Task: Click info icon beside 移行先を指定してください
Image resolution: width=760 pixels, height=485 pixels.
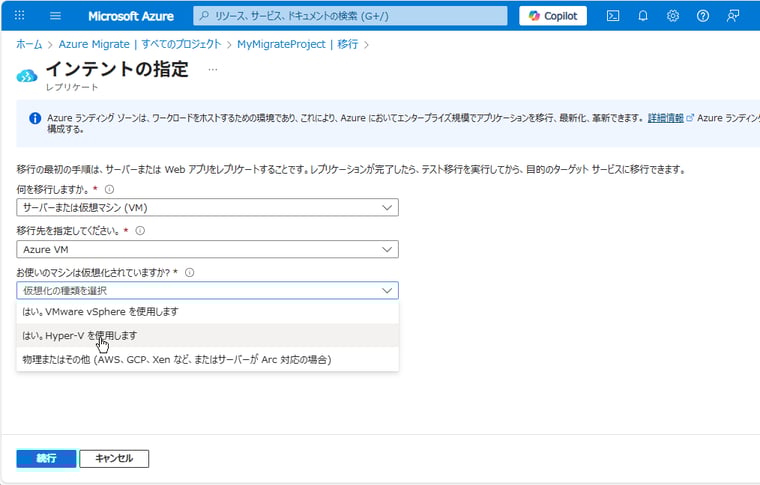Action: [x=140, y=231]
